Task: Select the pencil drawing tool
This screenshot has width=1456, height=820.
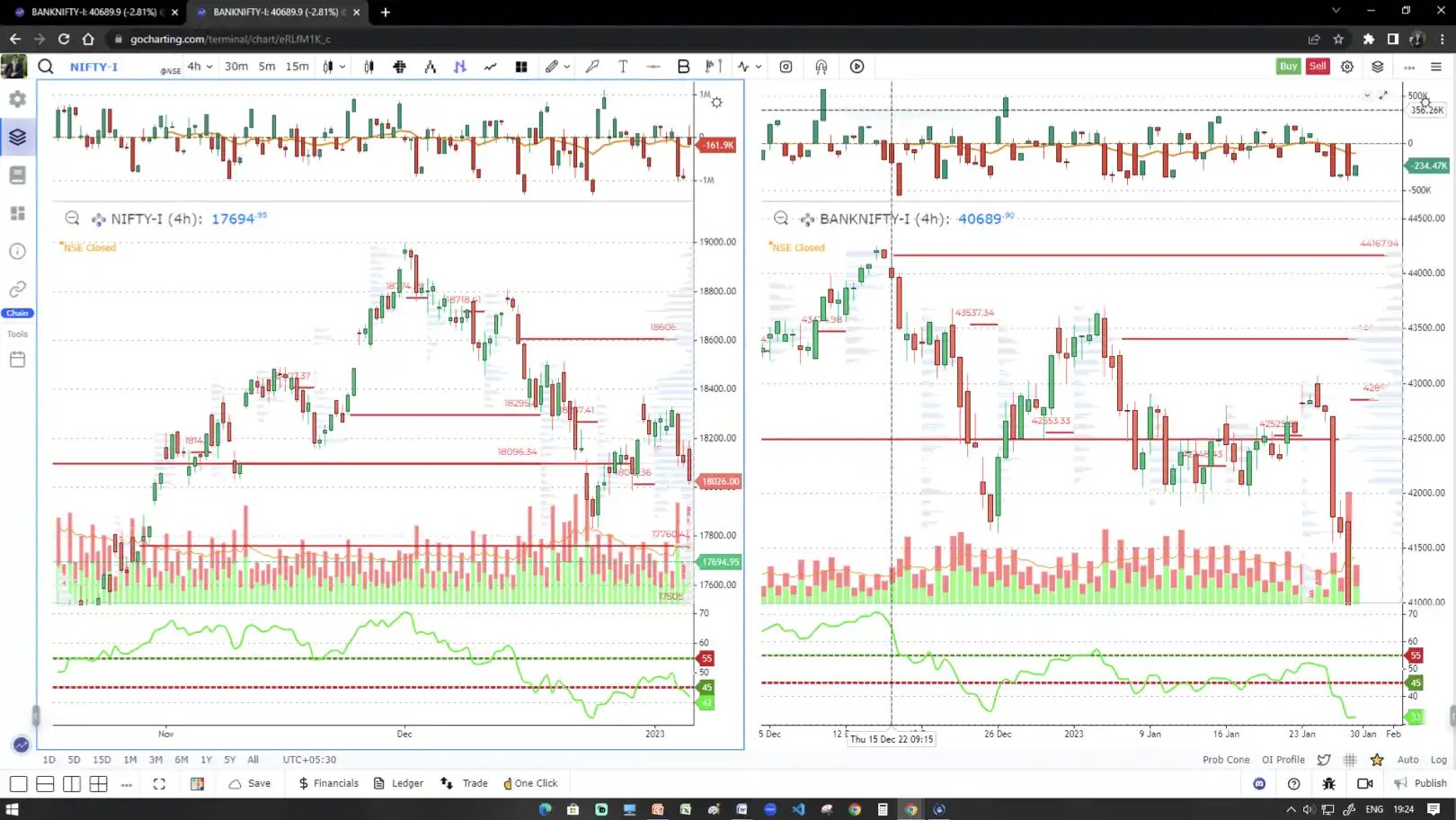Action: 551,66
